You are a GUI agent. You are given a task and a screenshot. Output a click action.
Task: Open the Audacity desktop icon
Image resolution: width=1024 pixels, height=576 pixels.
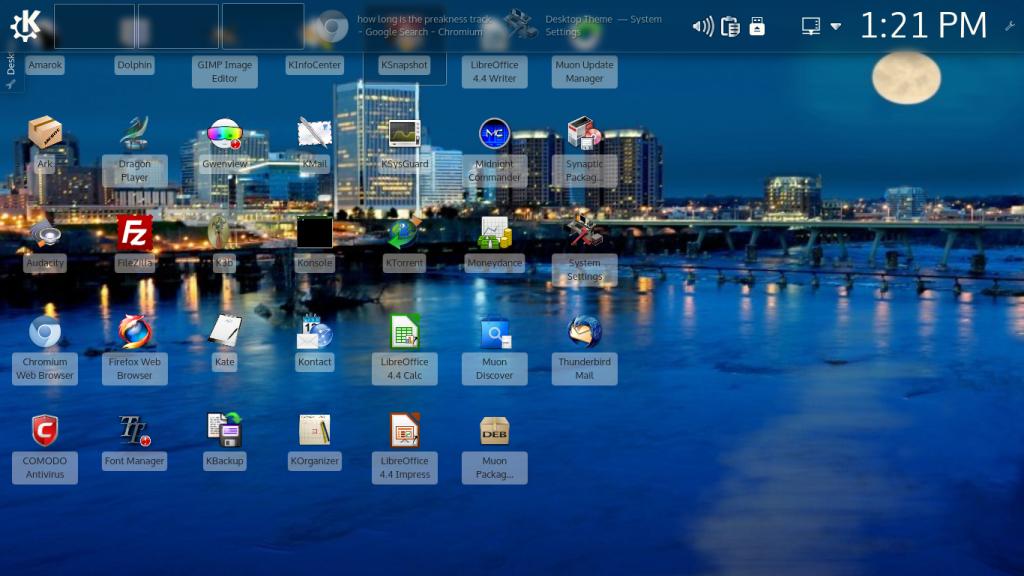[44, 234]
